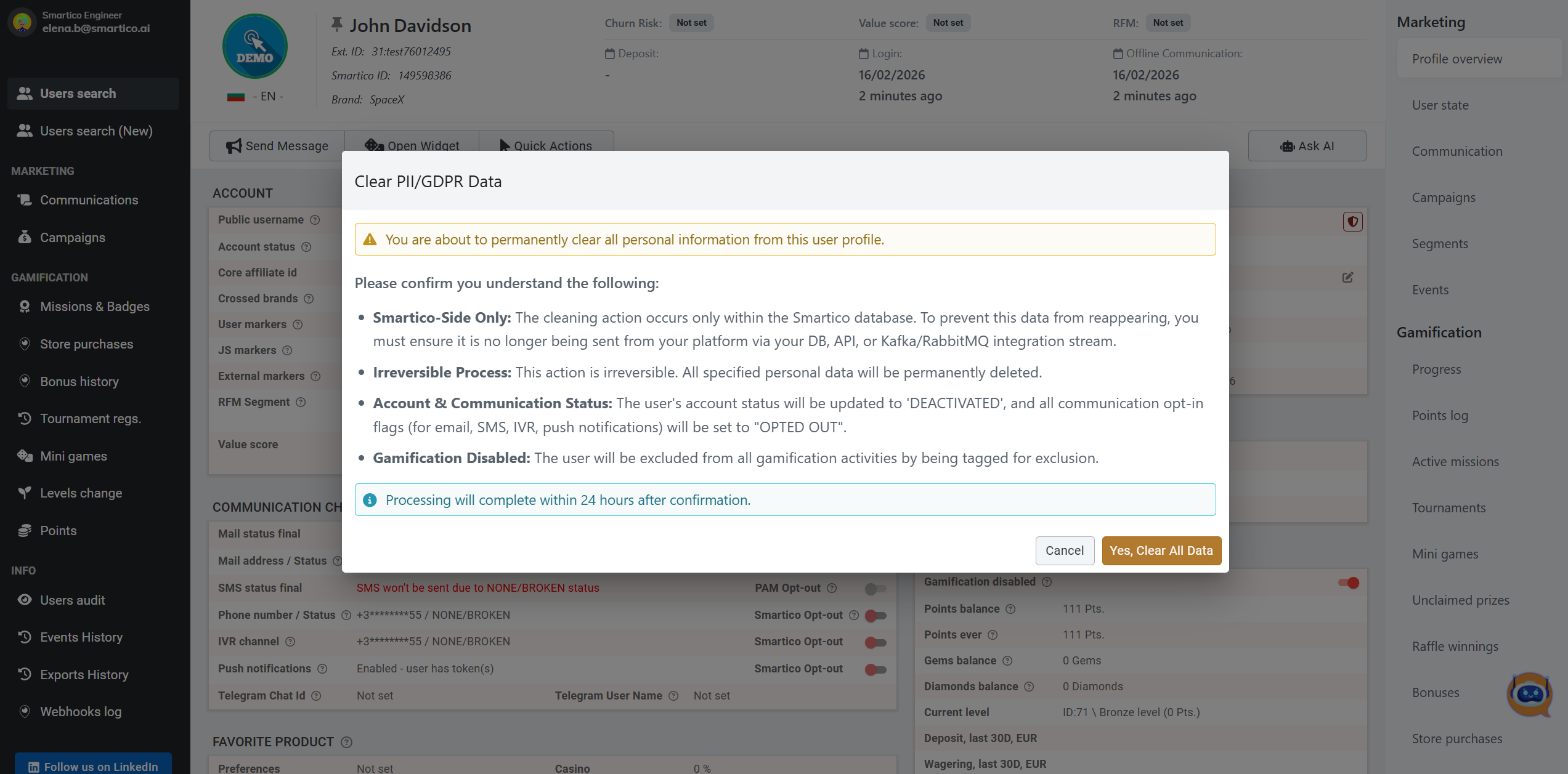The width and height of the screenshot is (1568, 774).
Task: Open Missions & Badges in sidebar
Action: (94, 306)
